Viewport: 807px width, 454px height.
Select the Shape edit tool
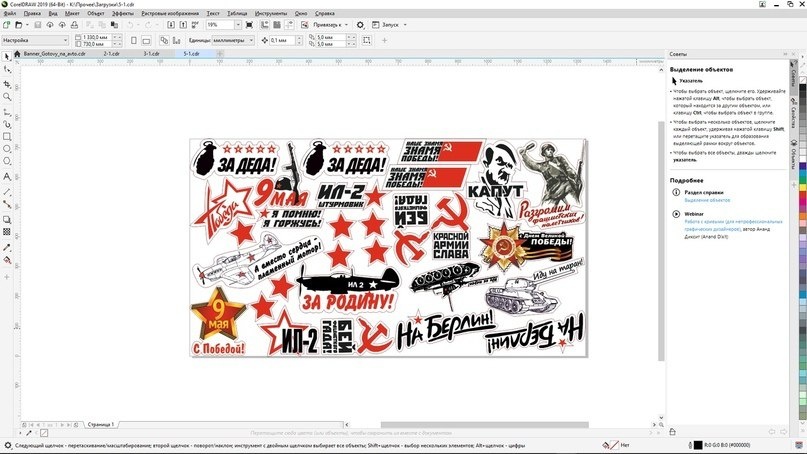7,69
